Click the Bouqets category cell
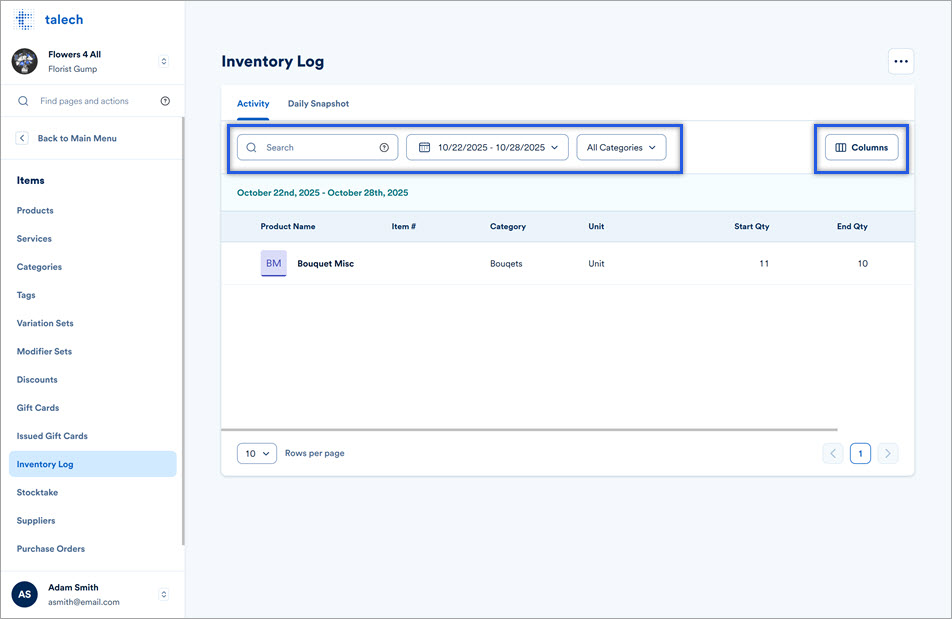Viewport: 952px width, 619px height. 506,263
